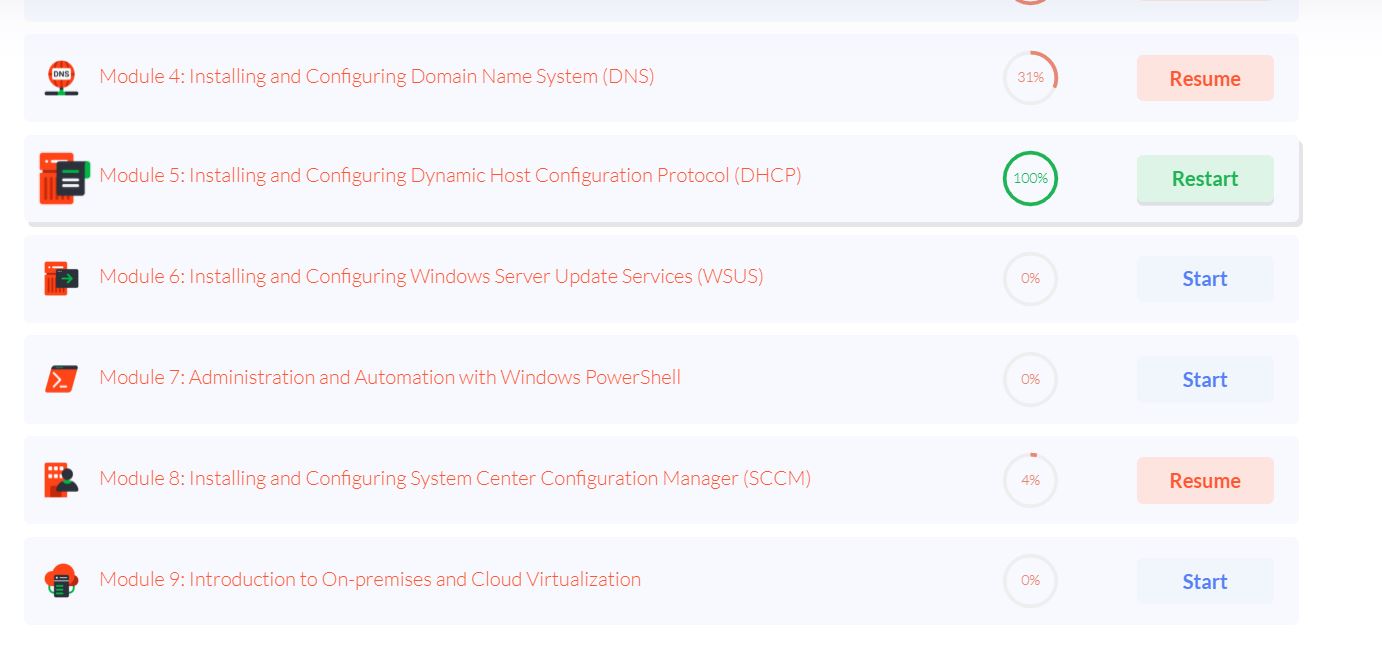1382x660 pixels.
Task: Click the 31% progress indicator
Action: 1030,78
